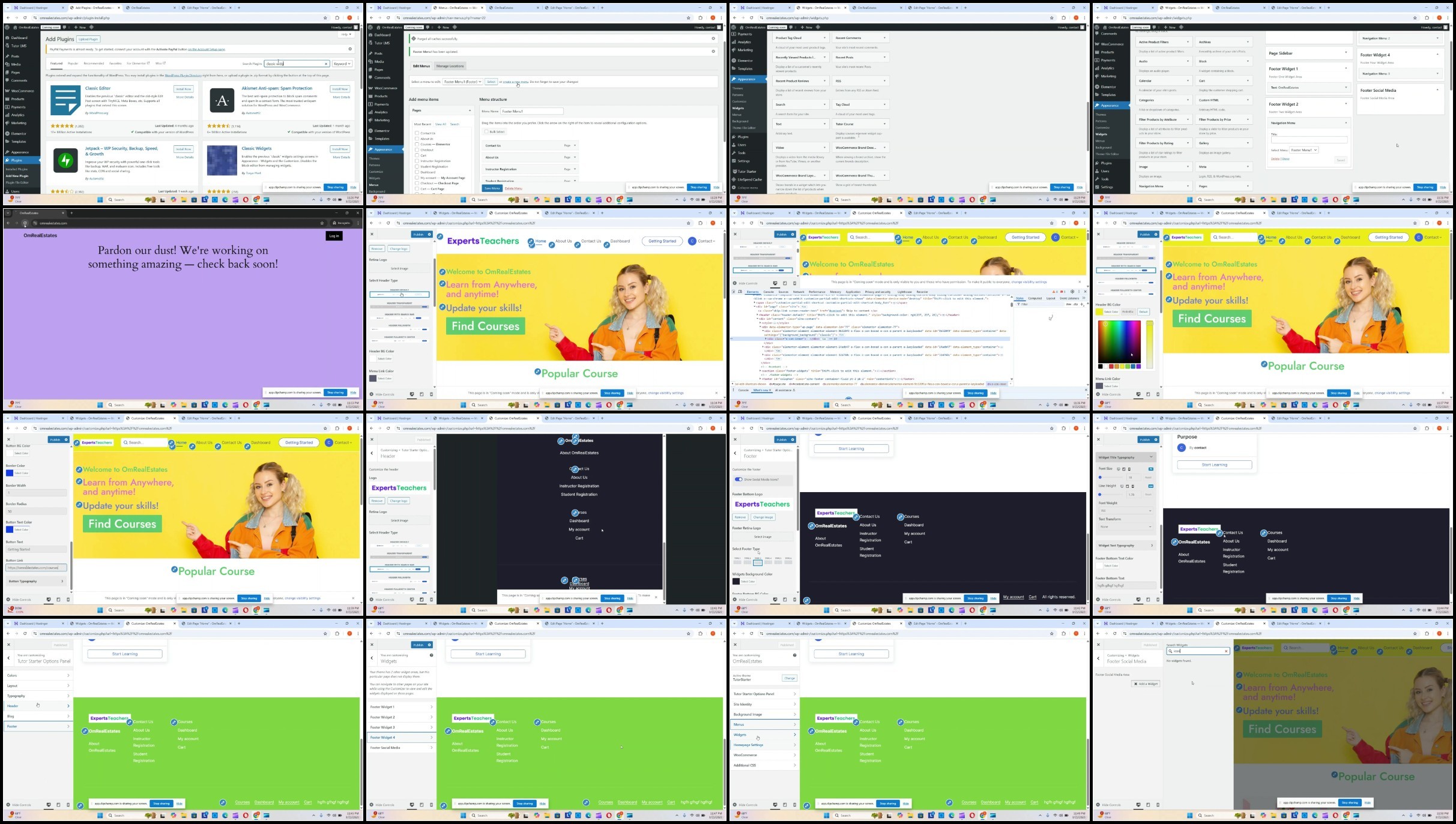
Task: Click the Classic Widgets plugin icon
Action: 222,161
